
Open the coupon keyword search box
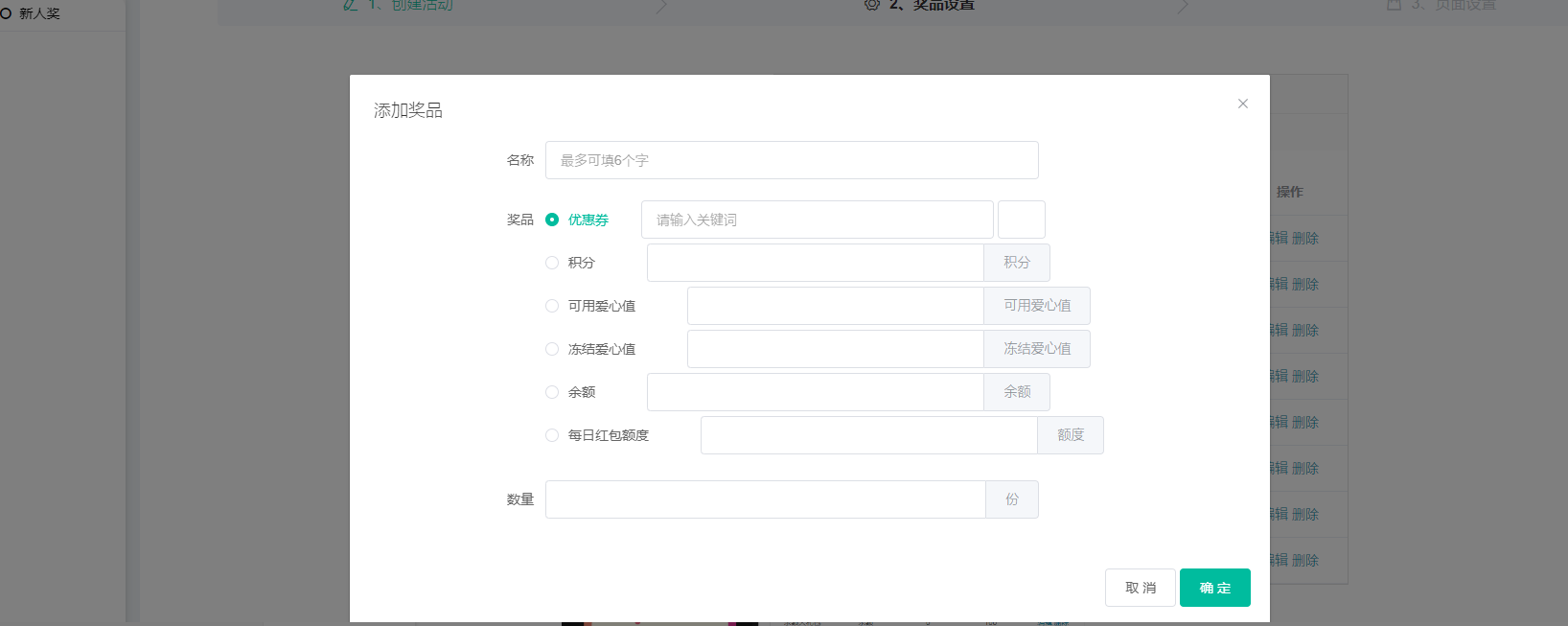(x=817, y=220)
